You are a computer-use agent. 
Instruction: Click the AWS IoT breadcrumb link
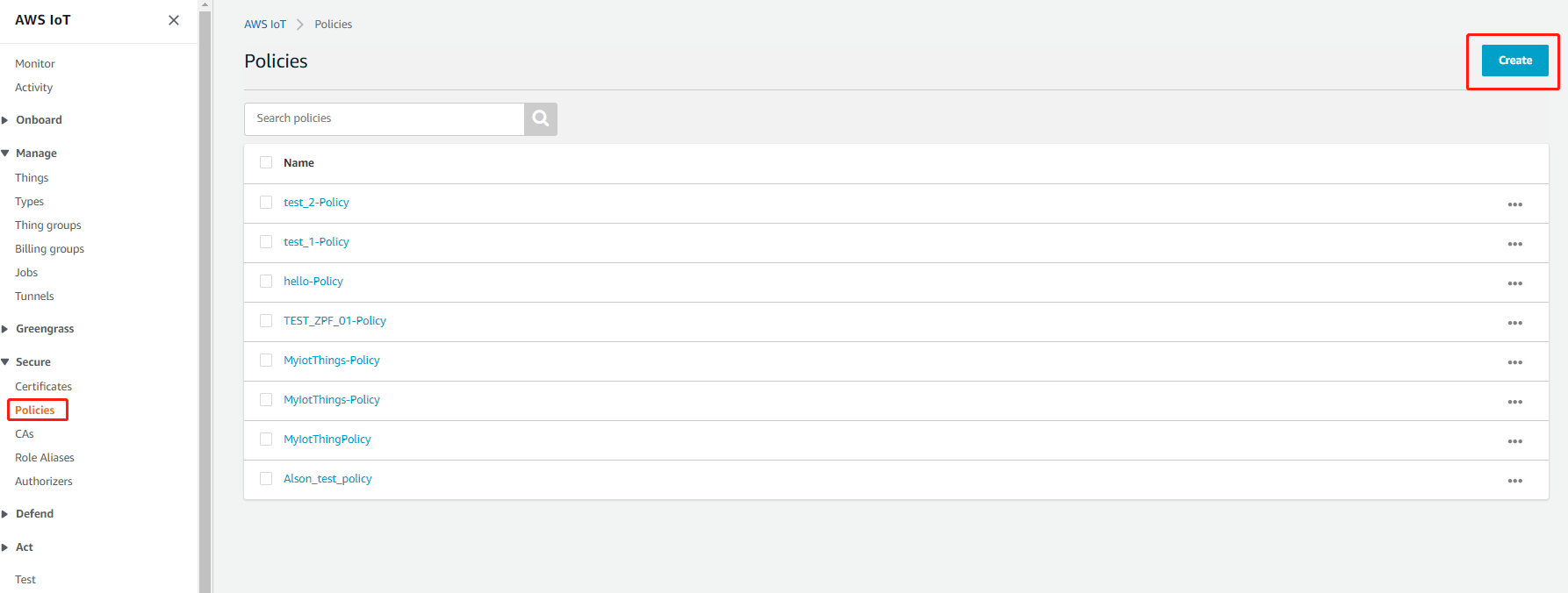(265, 25)
